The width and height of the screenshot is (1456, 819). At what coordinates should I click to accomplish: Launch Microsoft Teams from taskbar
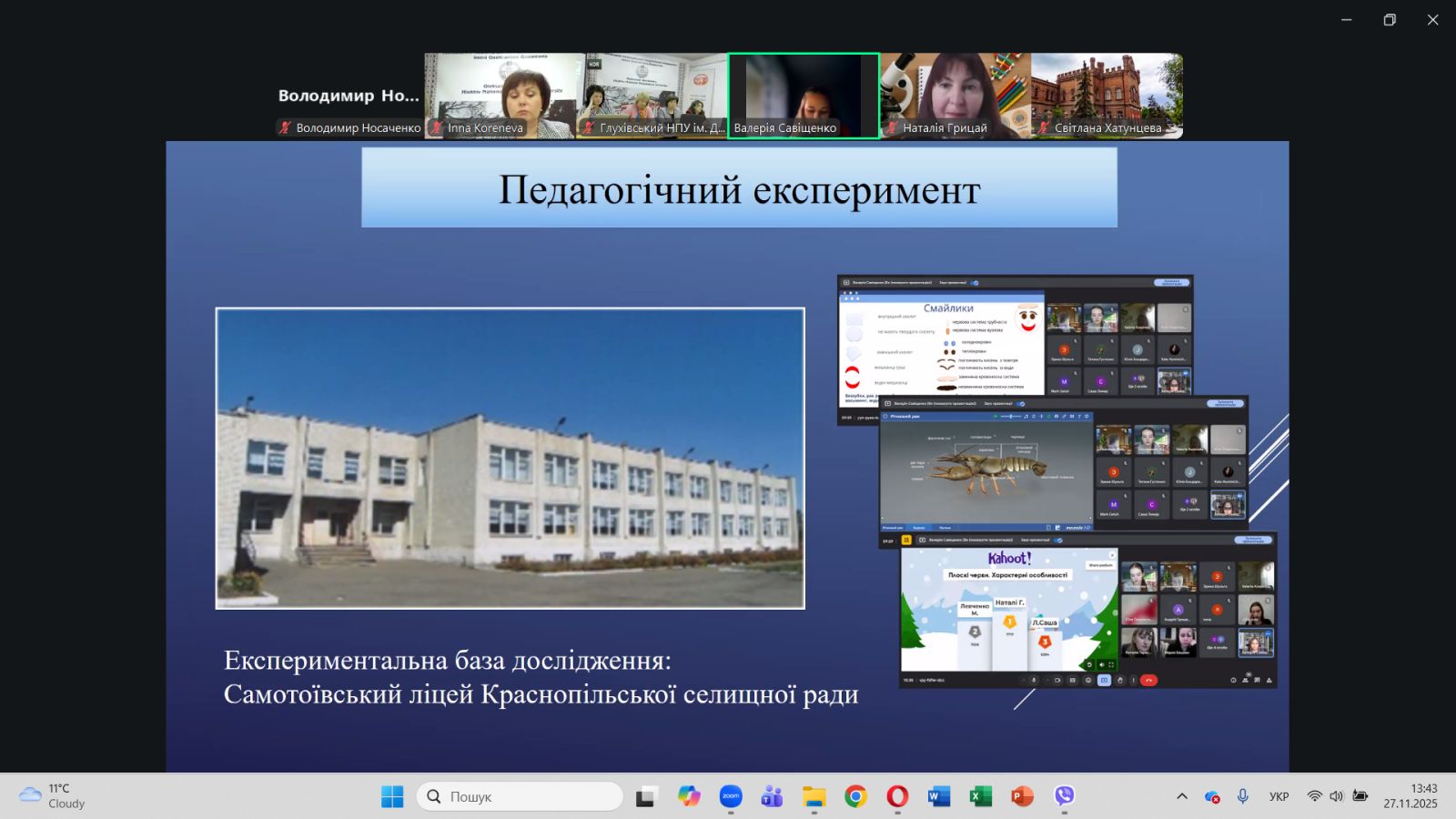[x=772, y=796]
